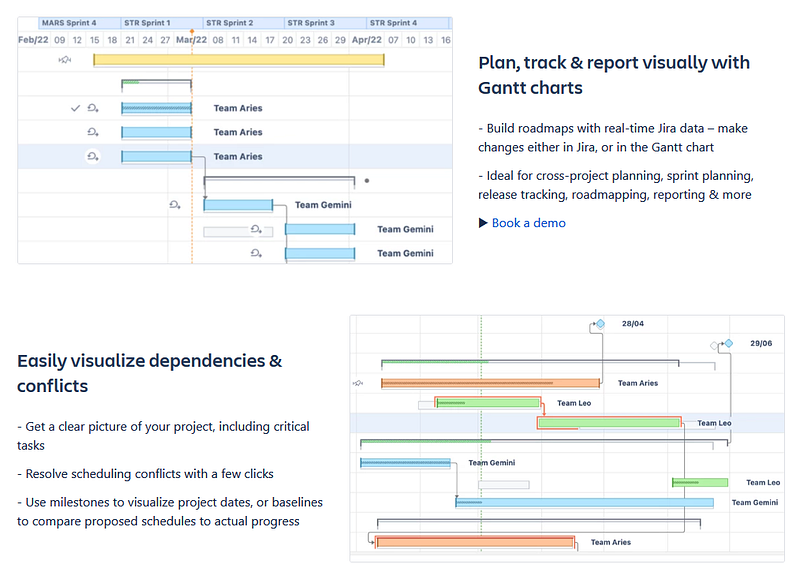This screenshot has height=564, width=800.
Task: Select the STR Sprint 1 header
Action: [162, 23]
